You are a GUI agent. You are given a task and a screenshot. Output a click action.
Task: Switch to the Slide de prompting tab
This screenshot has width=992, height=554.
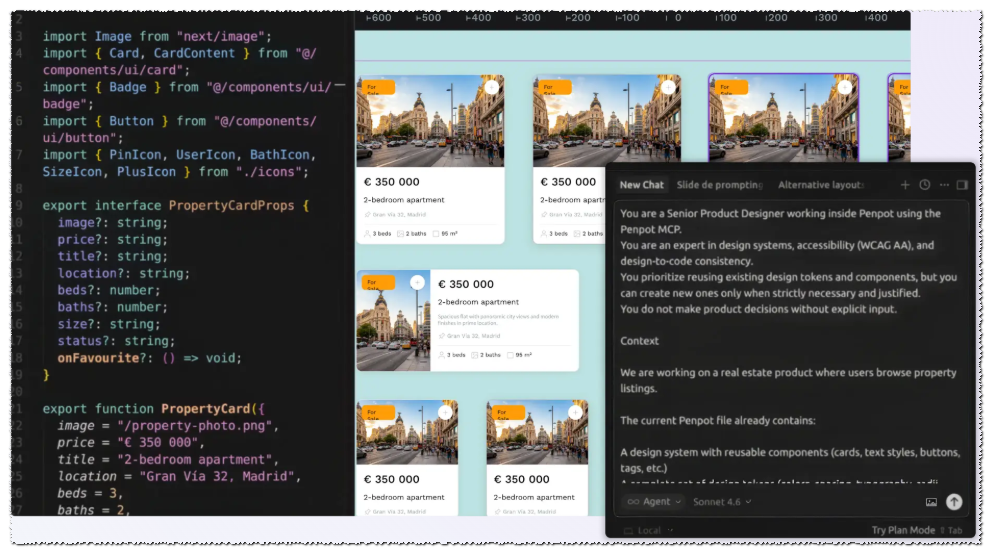720,185
